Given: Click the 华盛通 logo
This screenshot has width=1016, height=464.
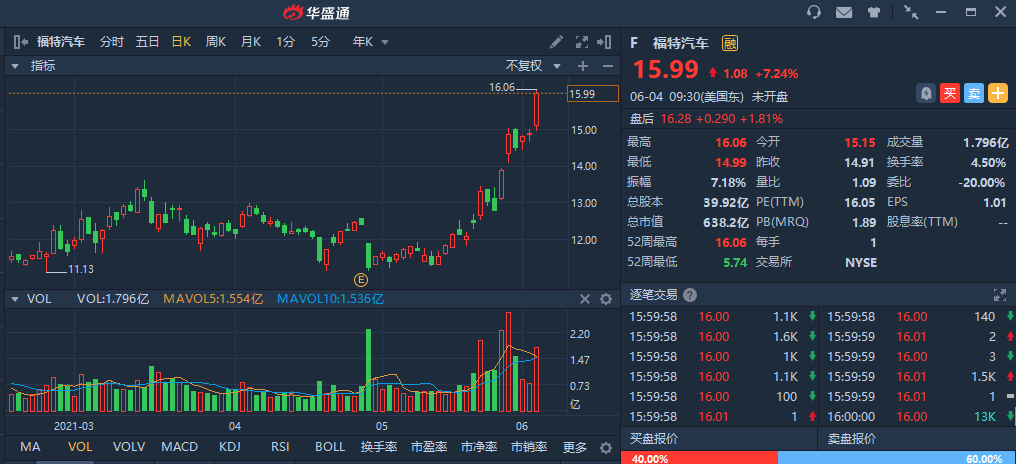Looking at the screenshot, I should tap(318, 12).
